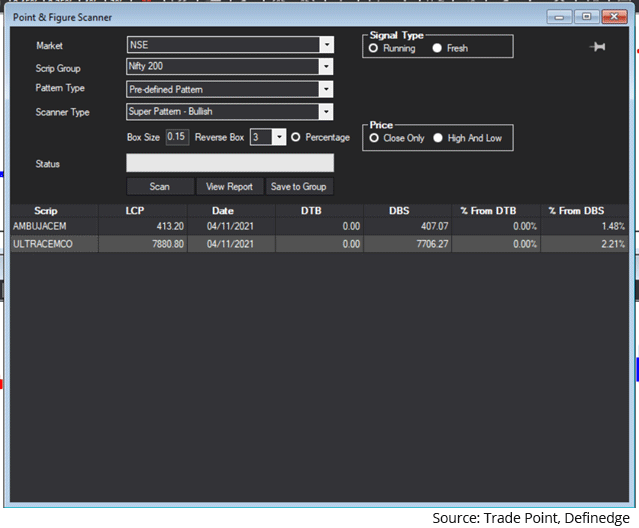Click the Date column header

tap(231, 211)
